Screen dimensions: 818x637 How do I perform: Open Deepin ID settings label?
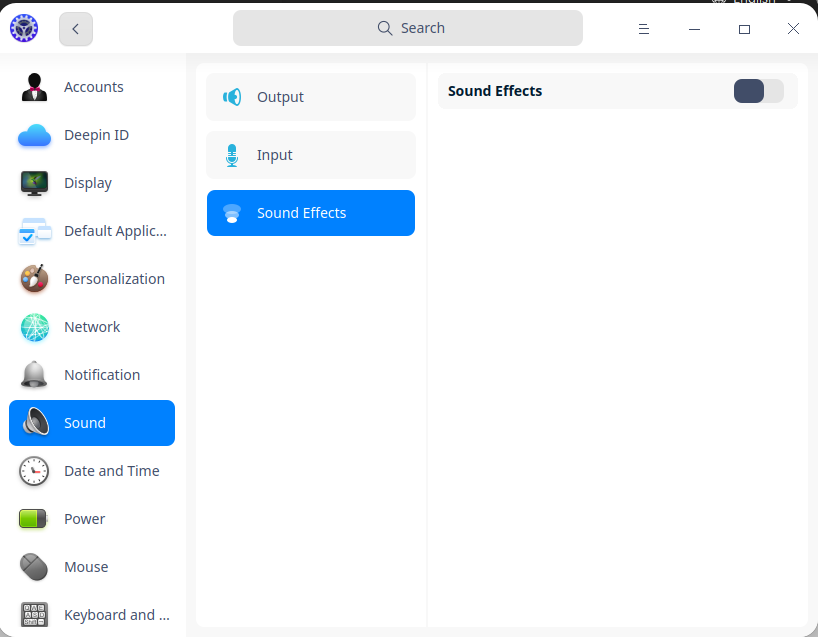coord(97,135)
